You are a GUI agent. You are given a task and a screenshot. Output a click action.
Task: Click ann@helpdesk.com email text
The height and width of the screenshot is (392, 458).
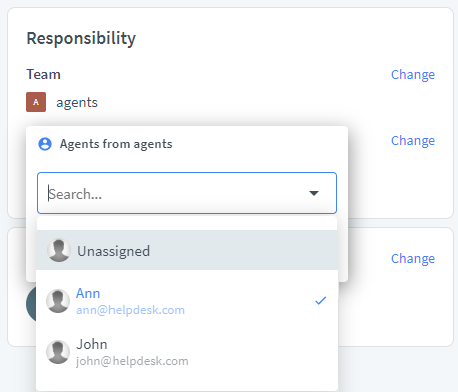pyautogui.click(x=130, y=310)
